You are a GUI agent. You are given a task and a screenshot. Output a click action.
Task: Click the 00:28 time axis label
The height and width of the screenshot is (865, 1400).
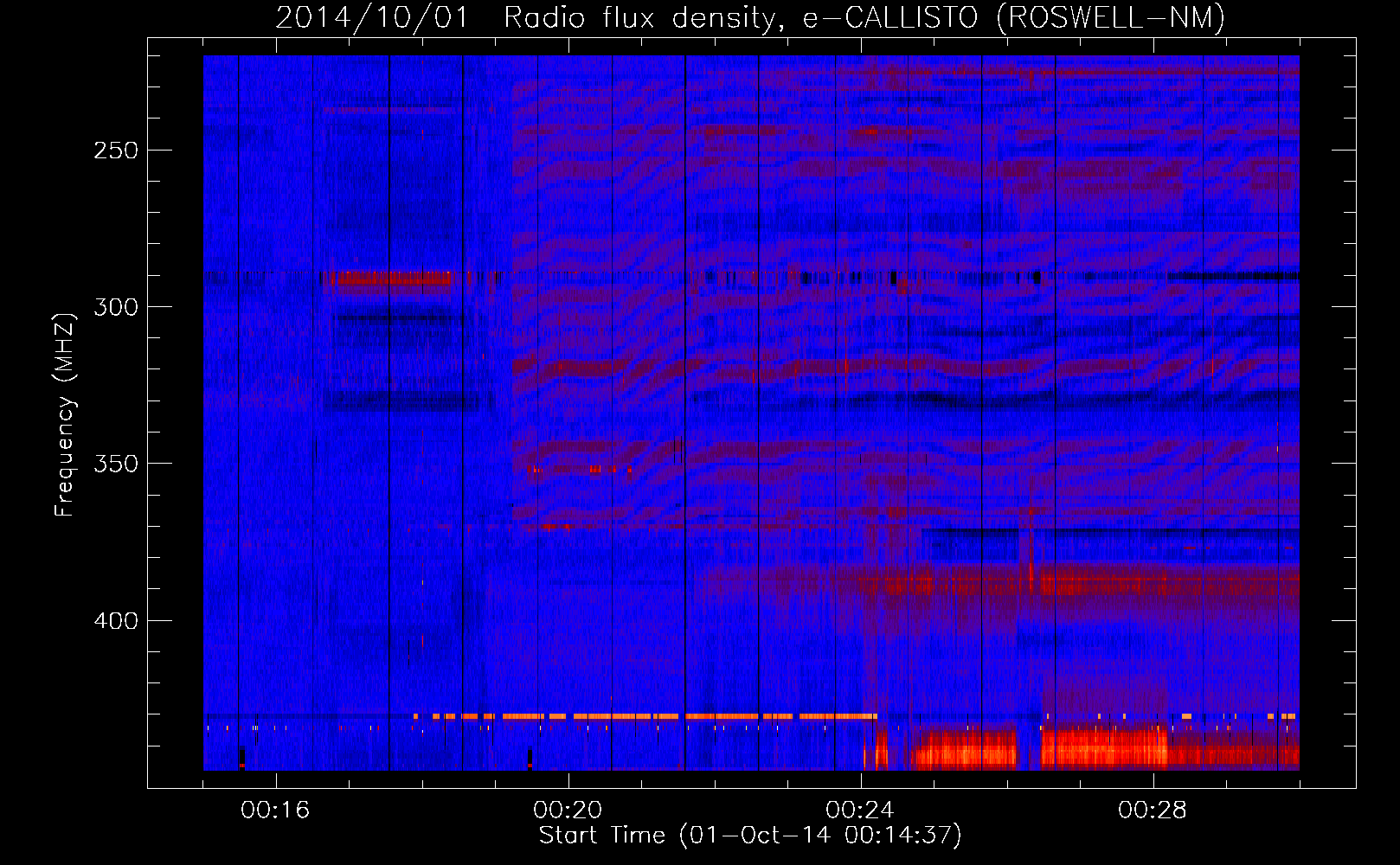[1153, 810]
